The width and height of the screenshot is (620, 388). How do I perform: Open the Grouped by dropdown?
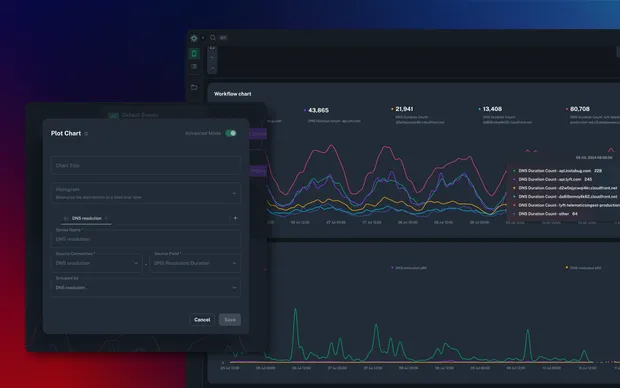[x=146, y=288]
